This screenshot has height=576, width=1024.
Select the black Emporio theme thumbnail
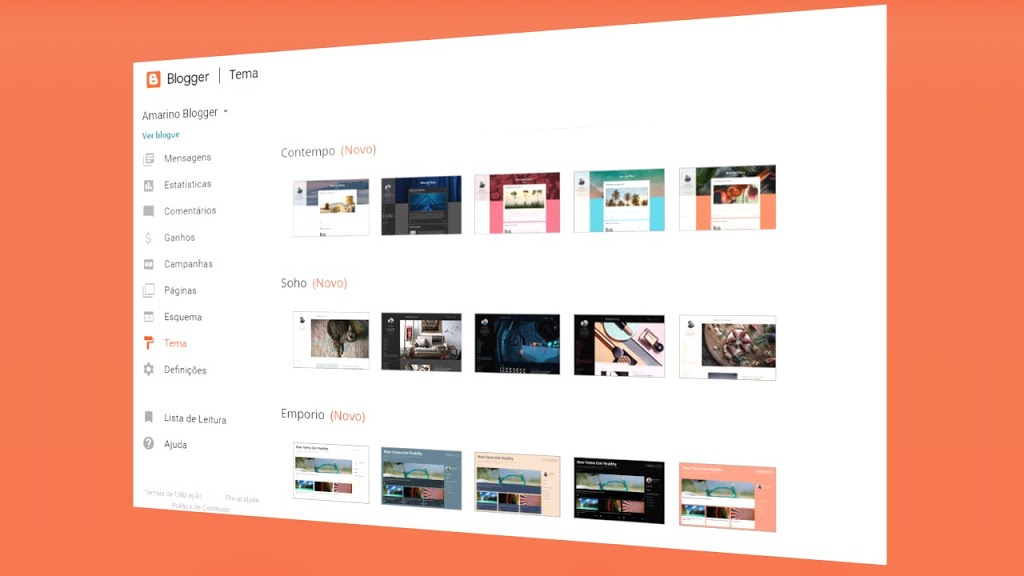[x=619, y=491]
